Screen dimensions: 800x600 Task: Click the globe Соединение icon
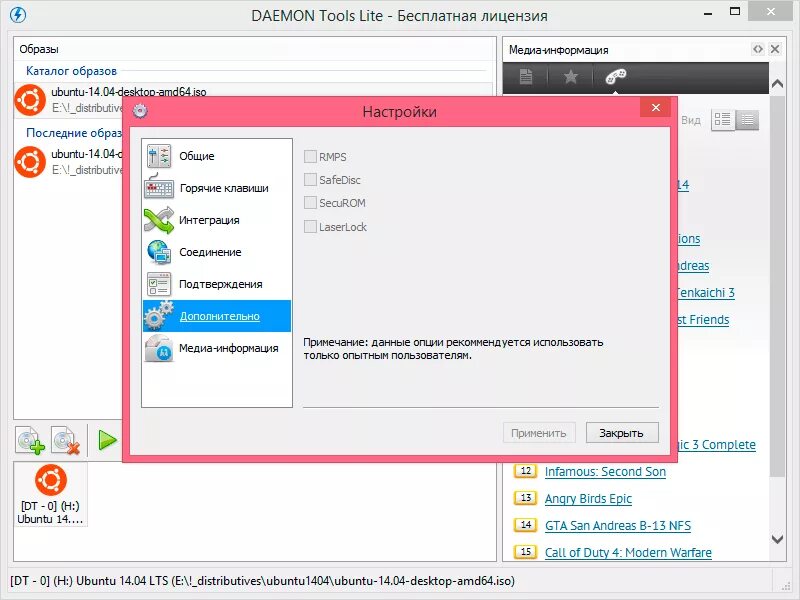click(x=159, y=252)
